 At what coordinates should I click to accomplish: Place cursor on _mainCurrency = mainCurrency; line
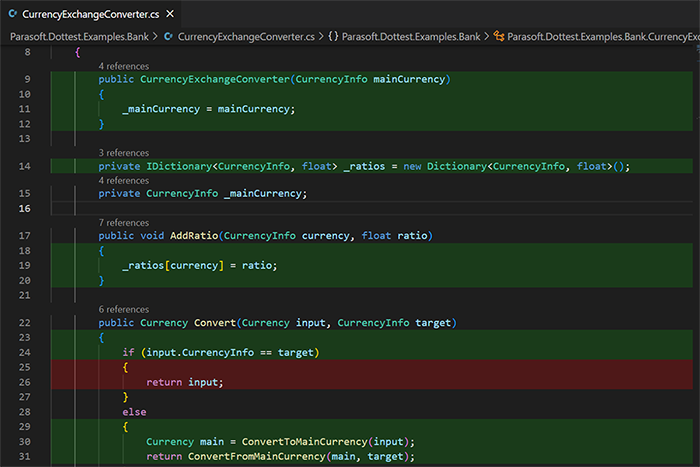tap(209, 109)
